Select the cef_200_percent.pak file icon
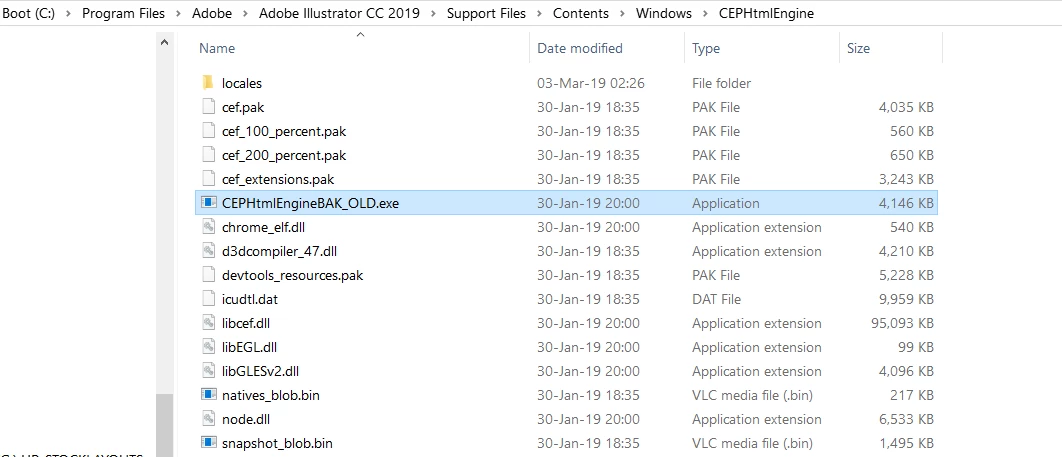Viewport: 1062px width, 457px height. (x=209, y=155)
